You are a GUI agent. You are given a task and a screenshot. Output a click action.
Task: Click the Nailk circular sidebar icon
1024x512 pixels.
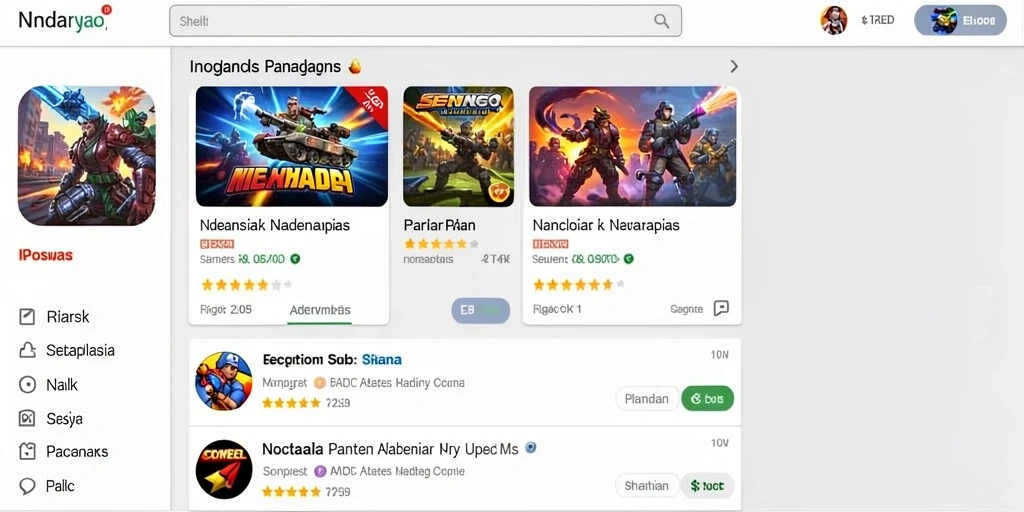coord(27,385)
